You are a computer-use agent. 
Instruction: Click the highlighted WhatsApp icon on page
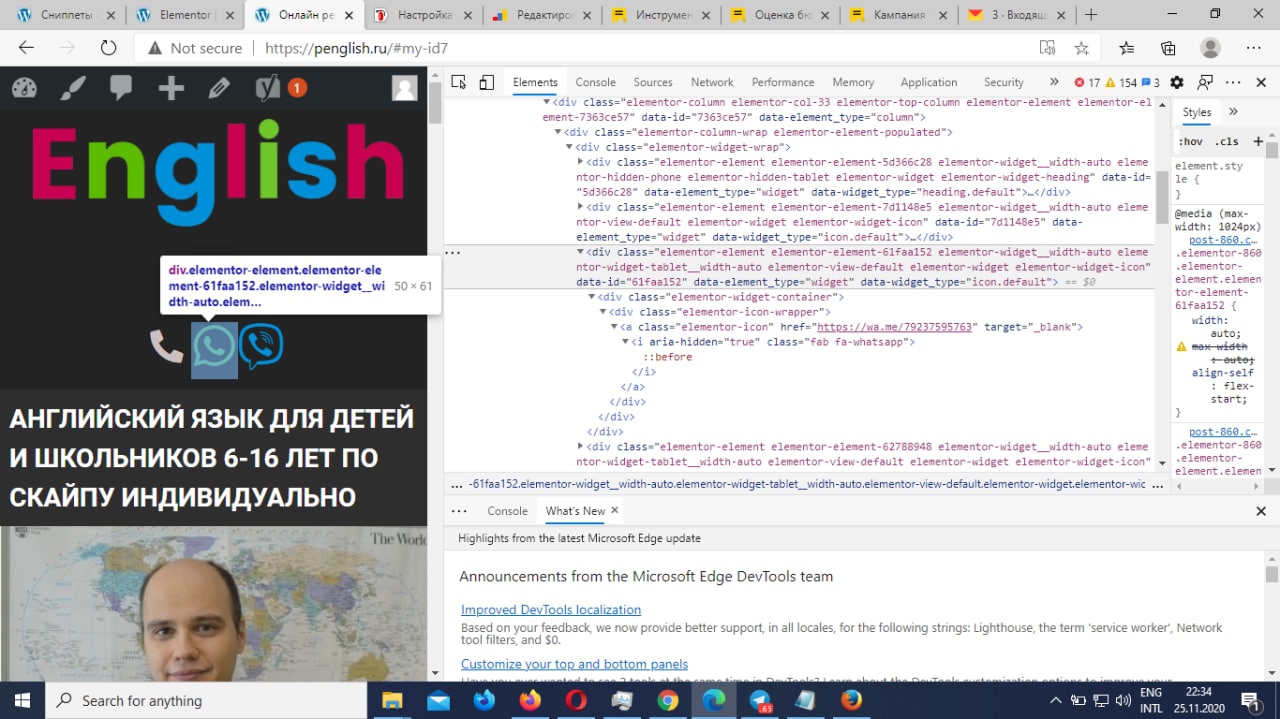pyautogui.click(x=214, y=346)
